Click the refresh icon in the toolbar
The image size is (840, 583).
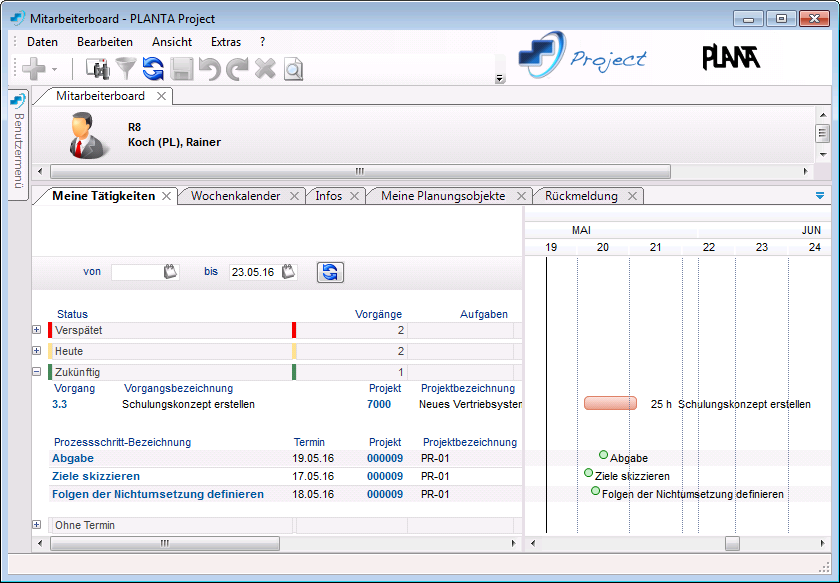point(153,68)
